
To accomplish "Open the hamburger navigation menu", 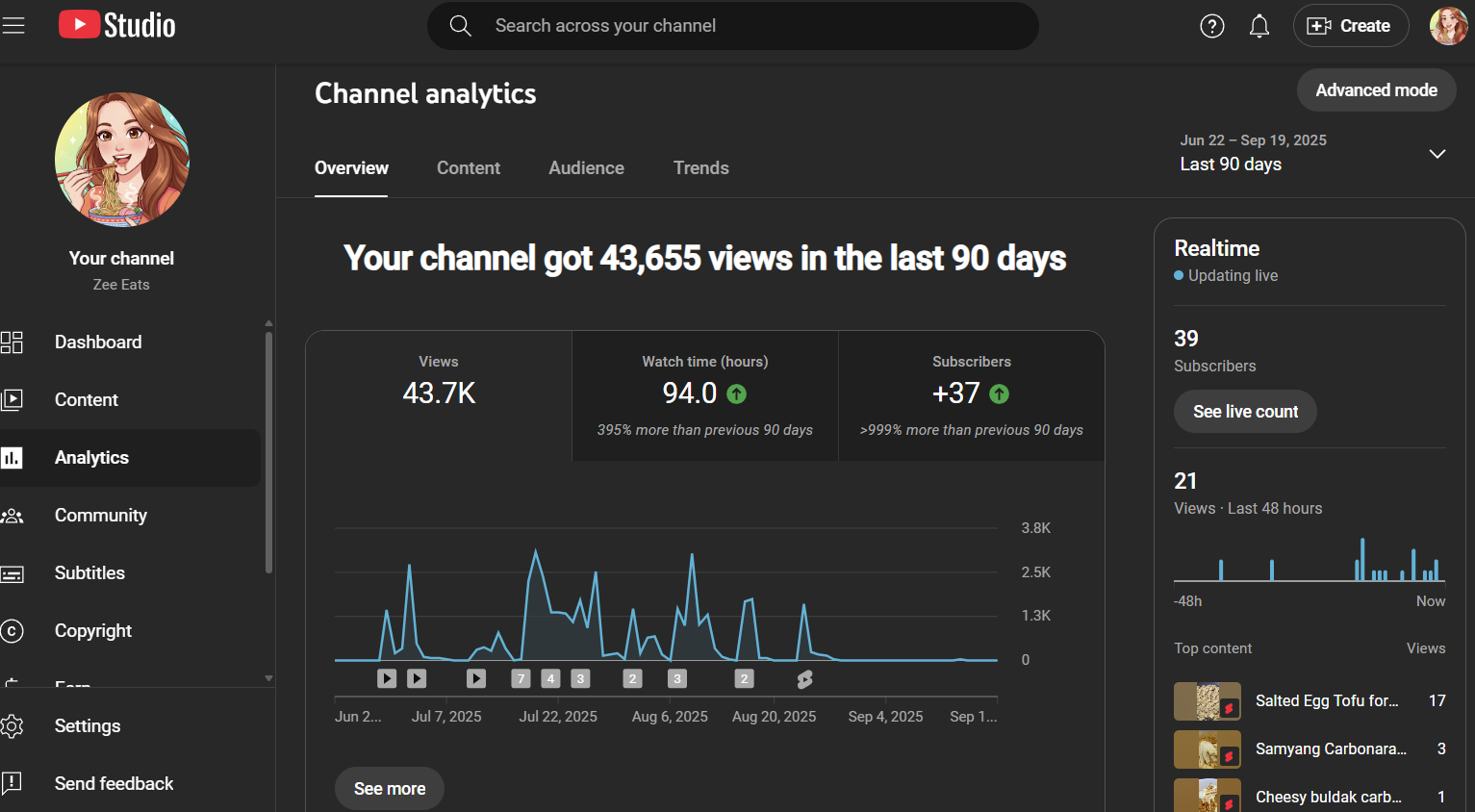I will (x=13, y=26).
